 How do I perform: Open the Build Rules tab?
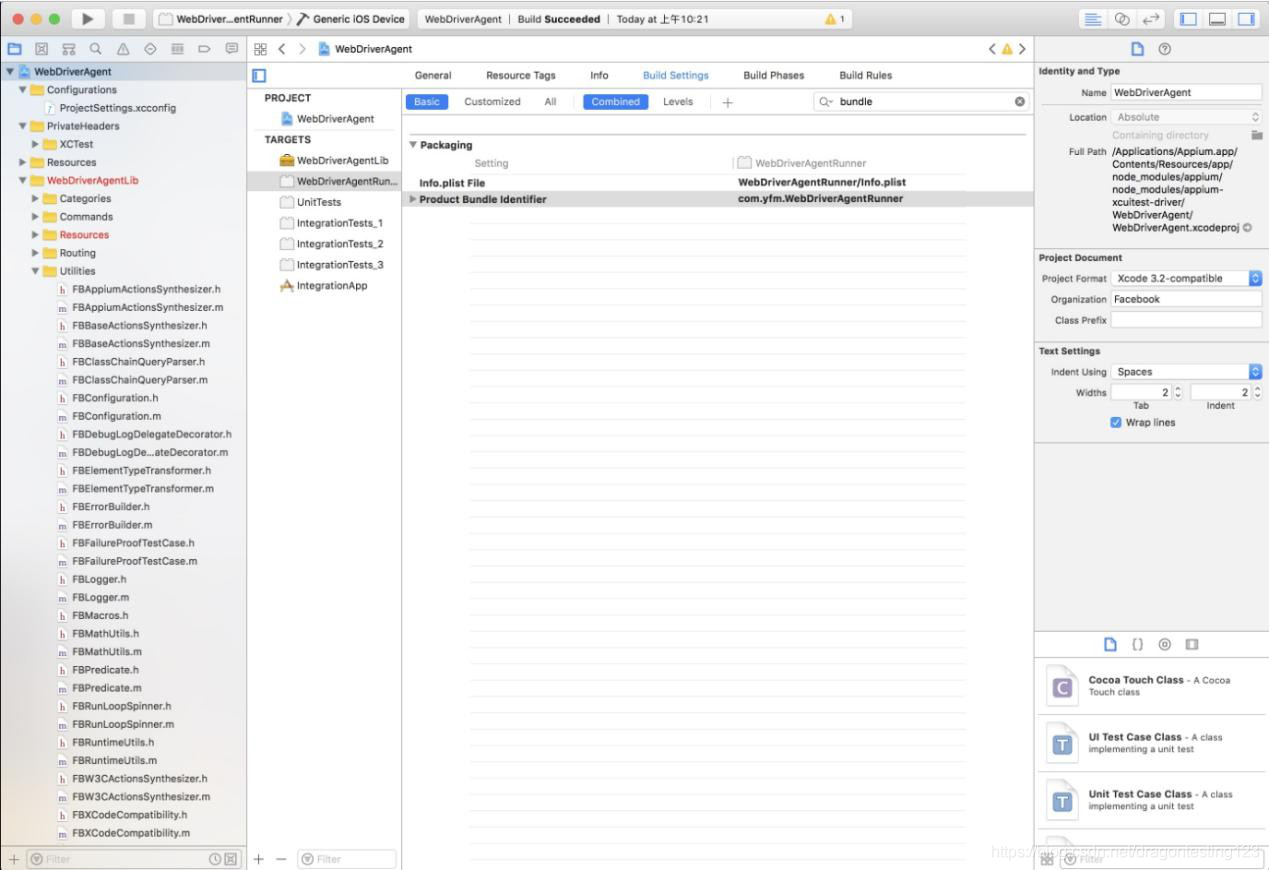866,75
